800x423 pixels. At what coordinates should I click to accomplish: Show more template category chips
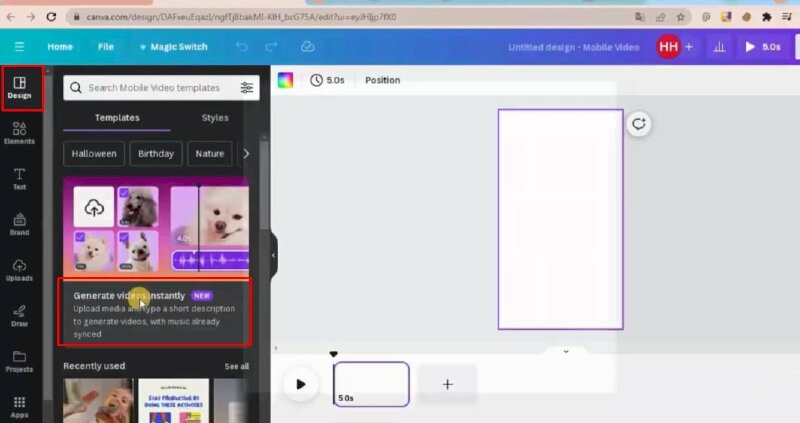pyautogui.click(x=246, y=154)
